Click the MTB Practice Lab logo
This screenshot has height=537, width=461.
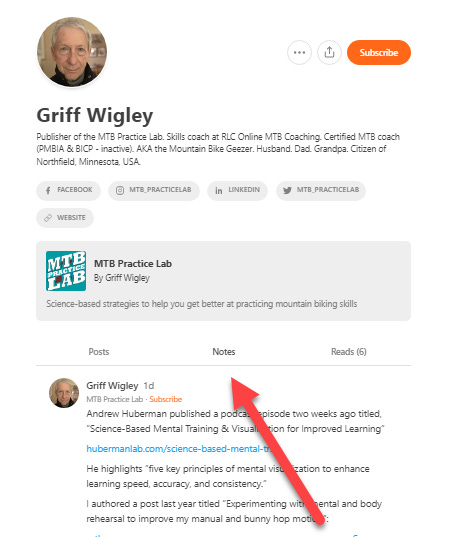pos(66,271)
